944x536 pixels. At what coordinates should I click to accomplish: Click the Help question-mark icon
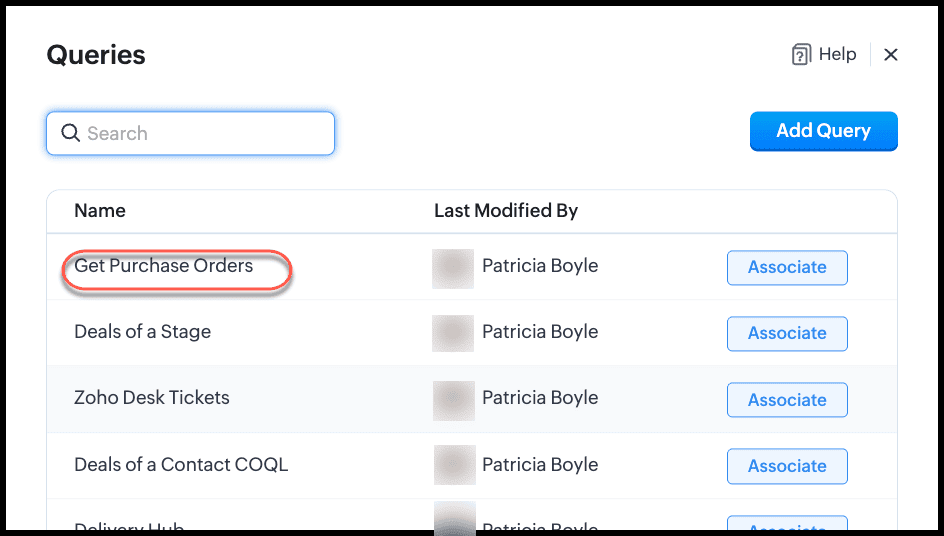pos(801,55)
